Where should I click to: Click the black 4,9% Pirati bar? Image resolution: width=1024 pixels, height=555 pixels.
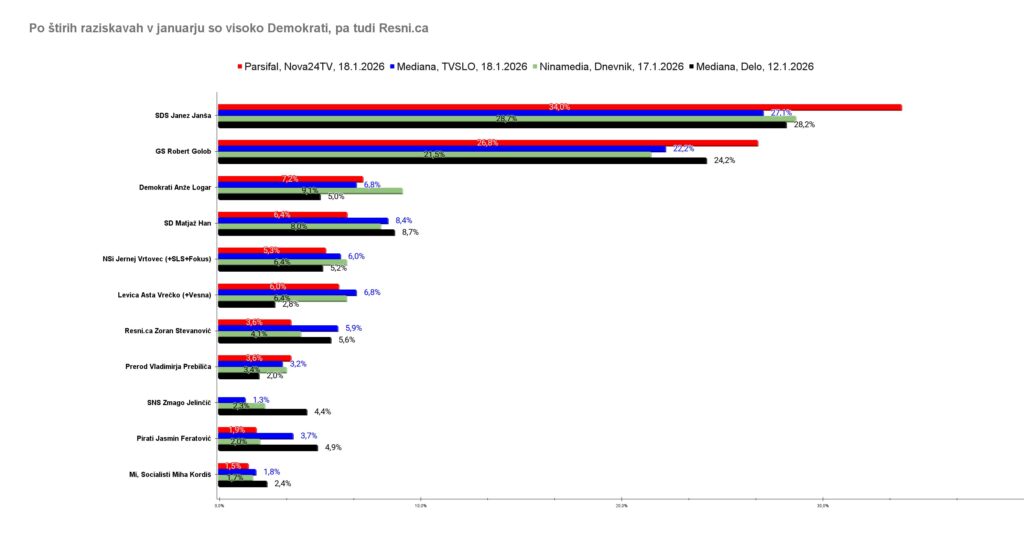coord(268,447)
